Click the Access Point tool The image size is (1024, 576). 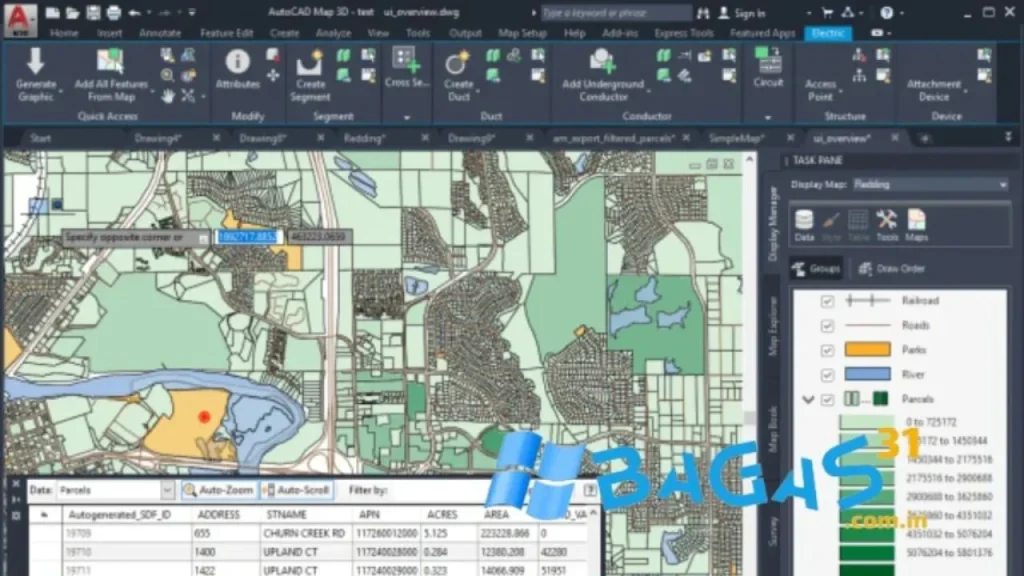pyautogui.click(x=820, y=90)
